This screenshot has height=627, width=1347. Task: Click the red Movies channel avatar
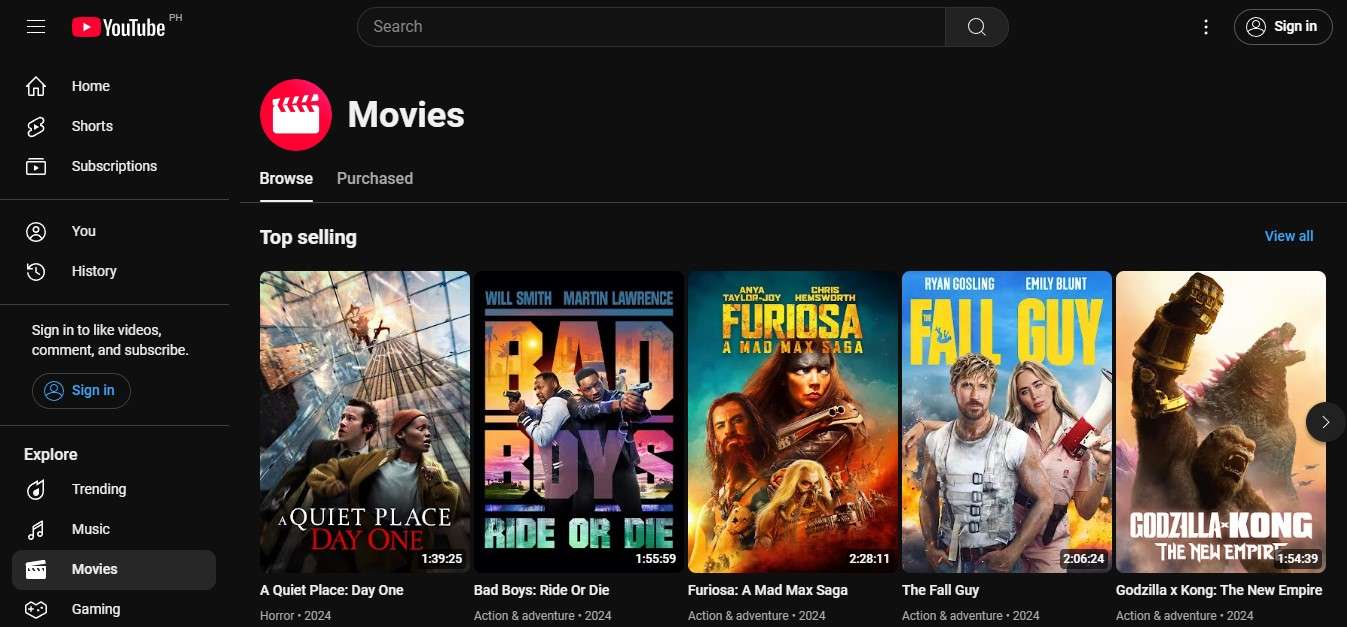pyautogui.click(x=296, y=115)
